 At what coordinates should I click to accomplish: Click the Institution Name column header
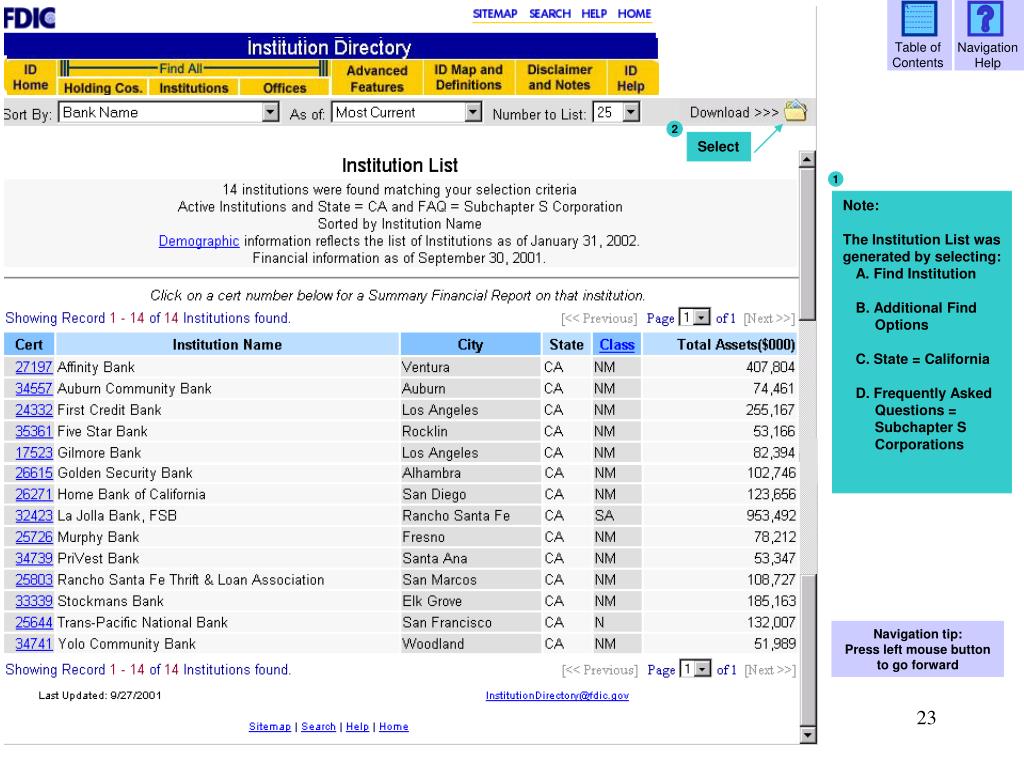tap(227, 344)
